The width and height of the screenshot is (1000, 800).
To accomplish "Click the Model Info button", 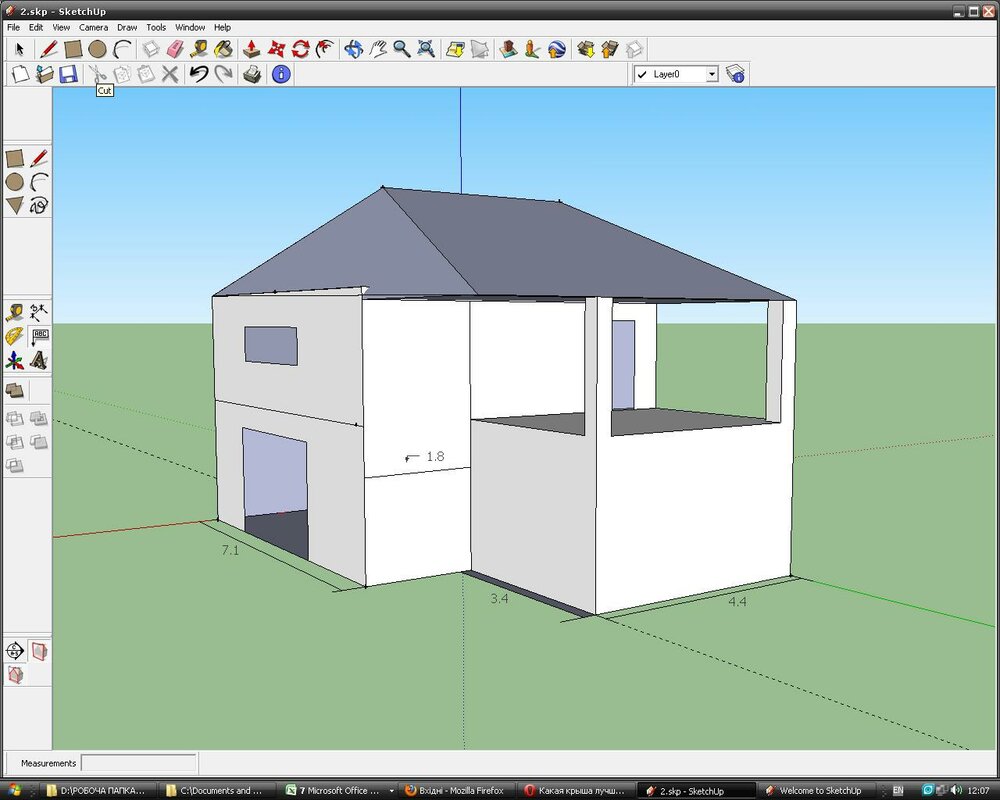I will pos(281,74).
